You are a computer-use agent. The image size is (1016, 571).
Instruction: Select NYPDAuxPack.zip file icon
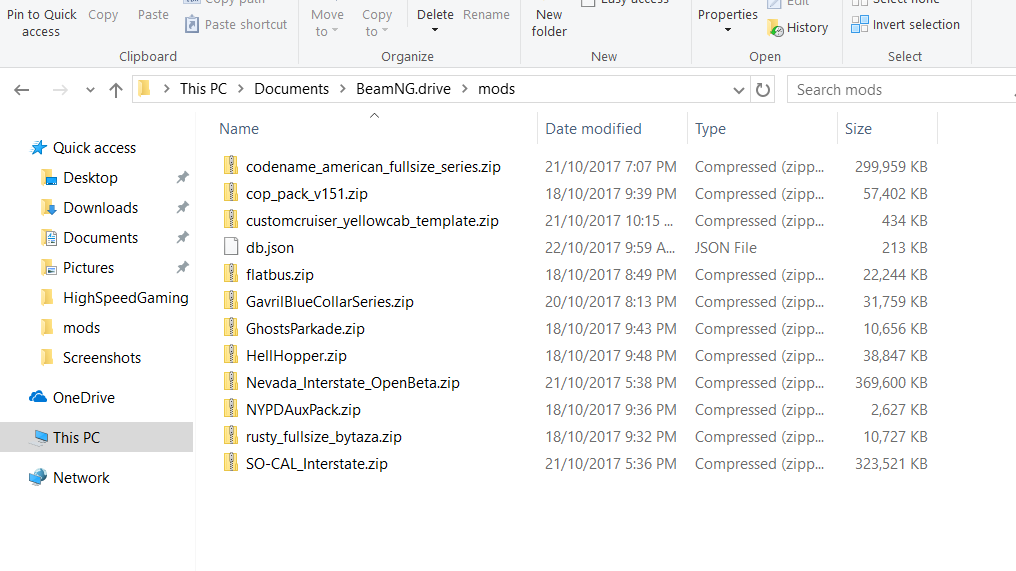pyautogui.click(x=231, y=408)
